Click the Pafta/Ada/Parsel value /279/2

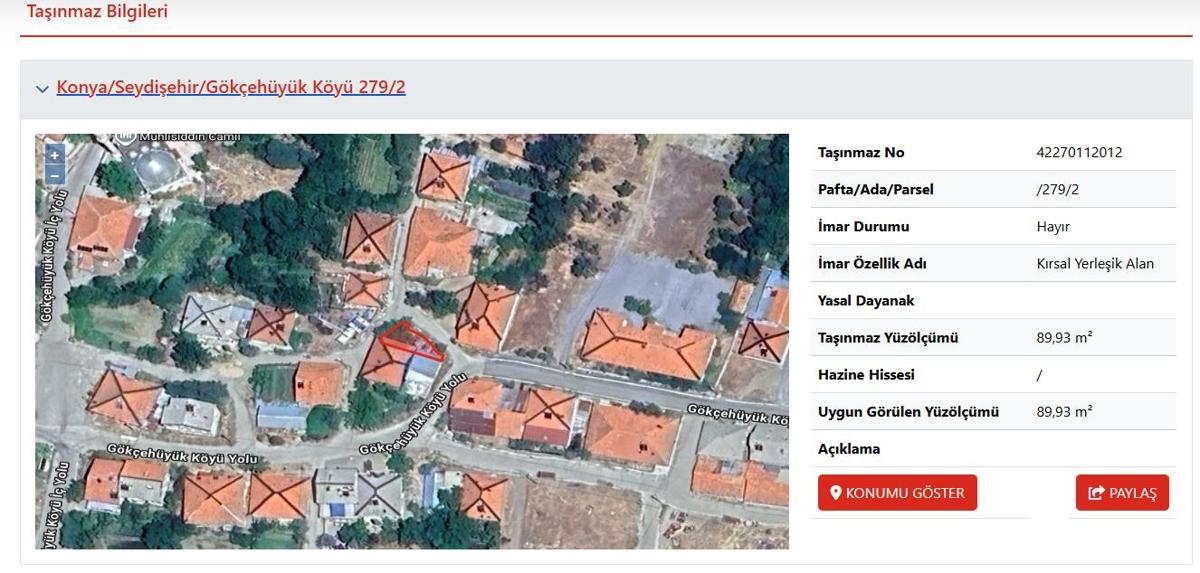click(1057, 190)
